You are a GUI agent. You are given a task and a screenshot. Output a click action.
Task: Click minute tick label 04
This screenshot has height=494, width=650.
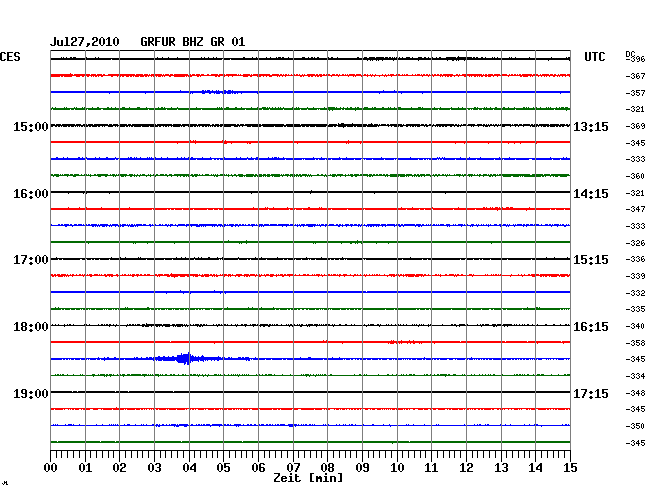189,467
